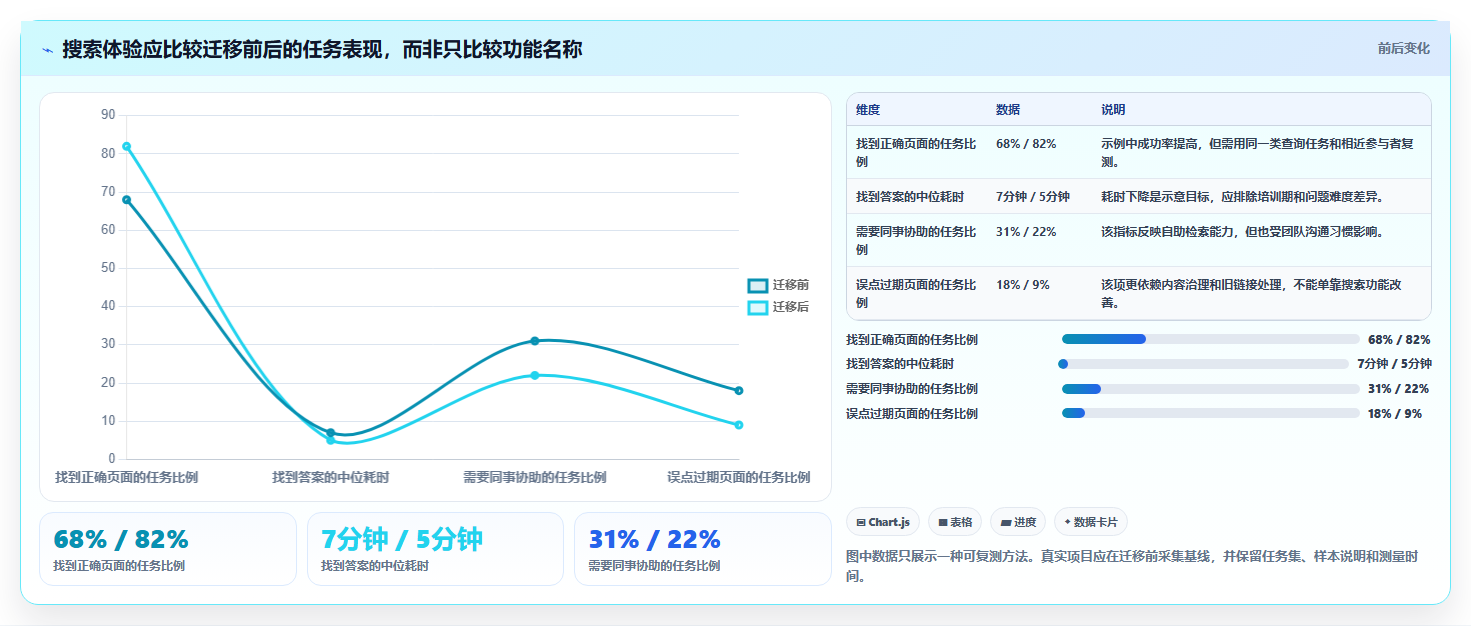
Task: Click the table cell 68% / 82%
Action: (1025, 144)
